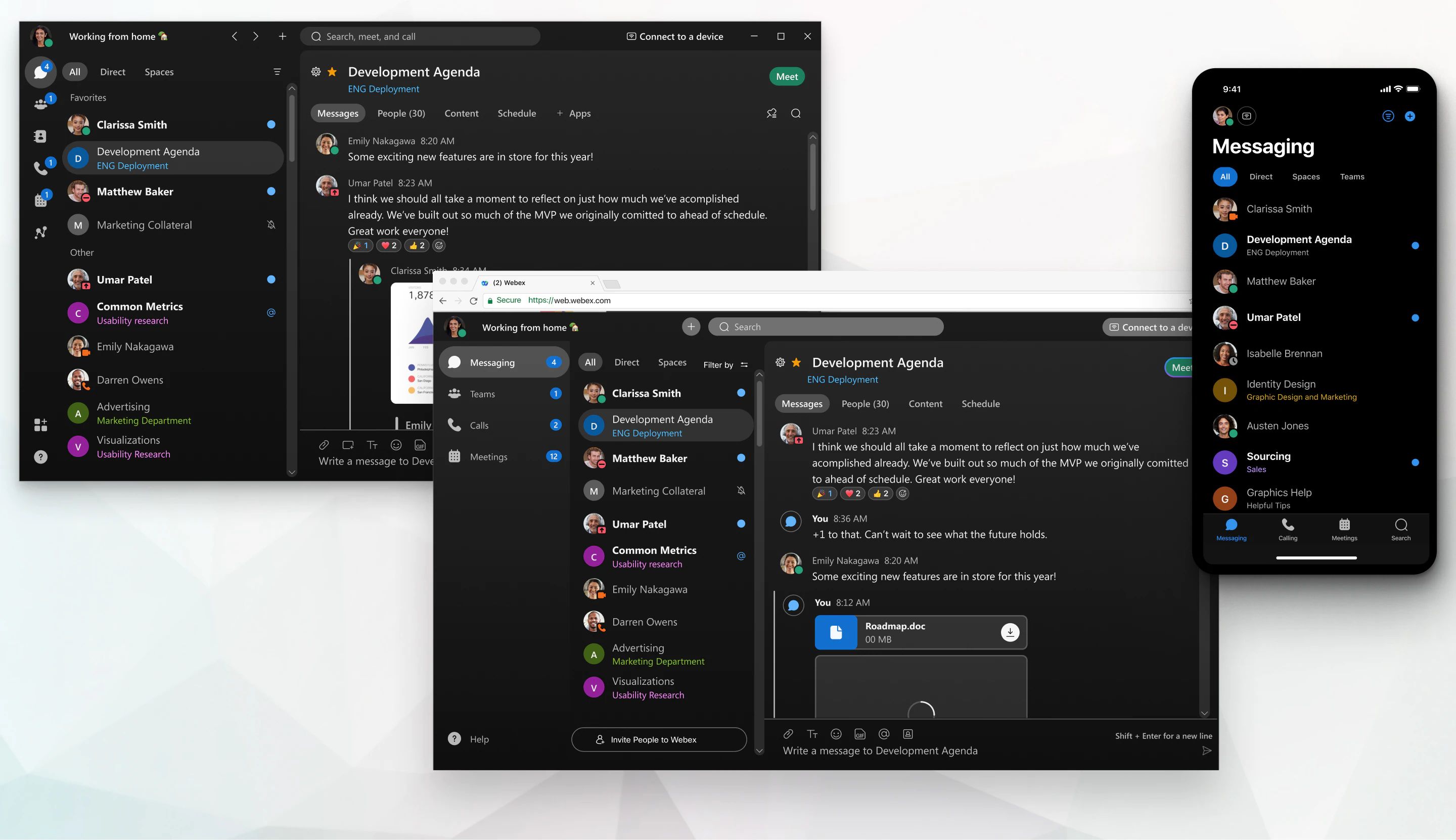
Task: Open Calling tab in mobile bottom bar
Action: point(1288,530)
